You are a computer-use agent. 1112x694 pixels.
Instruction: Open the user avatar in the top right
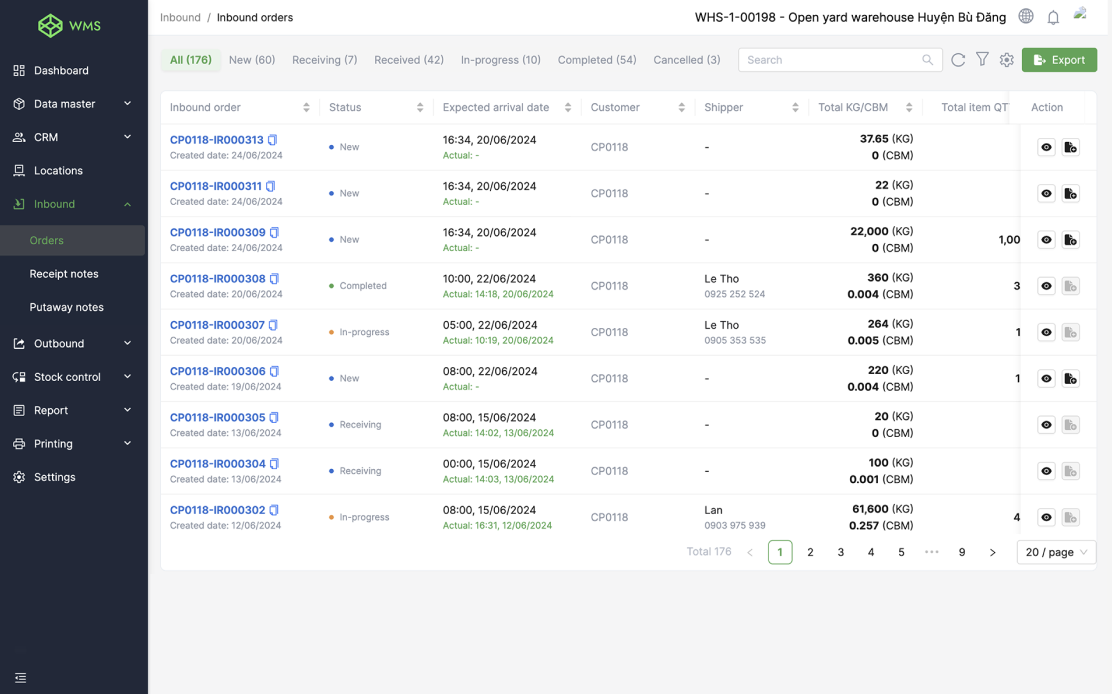click(x=1080, y=13)
